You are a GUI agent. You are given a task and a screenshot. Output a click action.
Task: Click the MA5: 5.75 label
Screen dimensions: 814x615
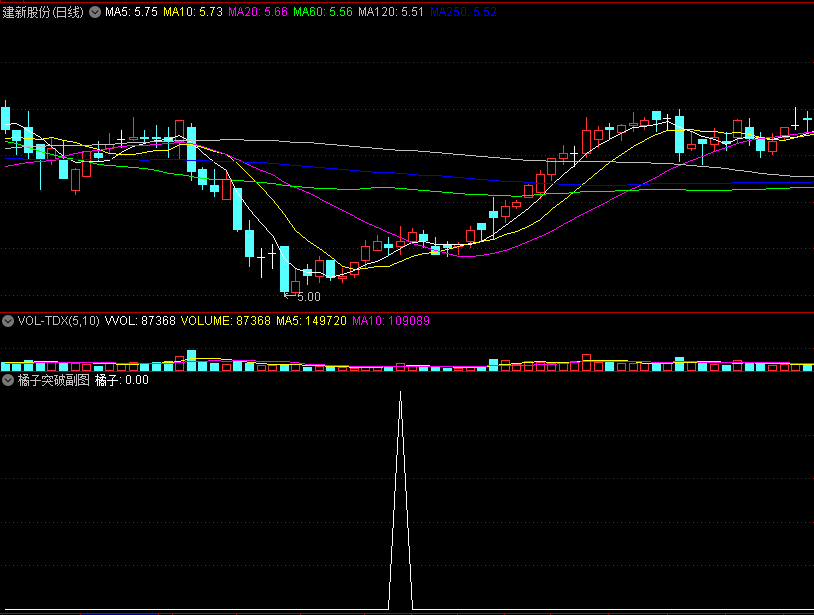[x=131, y=12]
